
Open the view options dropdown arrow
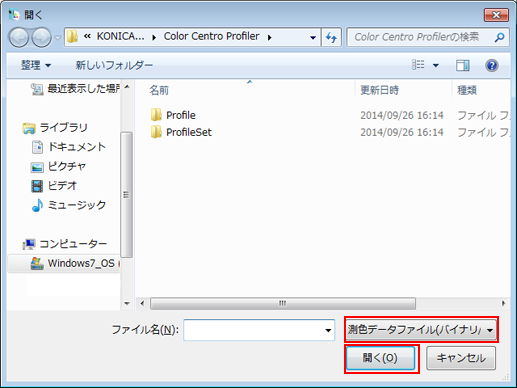tap(436, 65)
